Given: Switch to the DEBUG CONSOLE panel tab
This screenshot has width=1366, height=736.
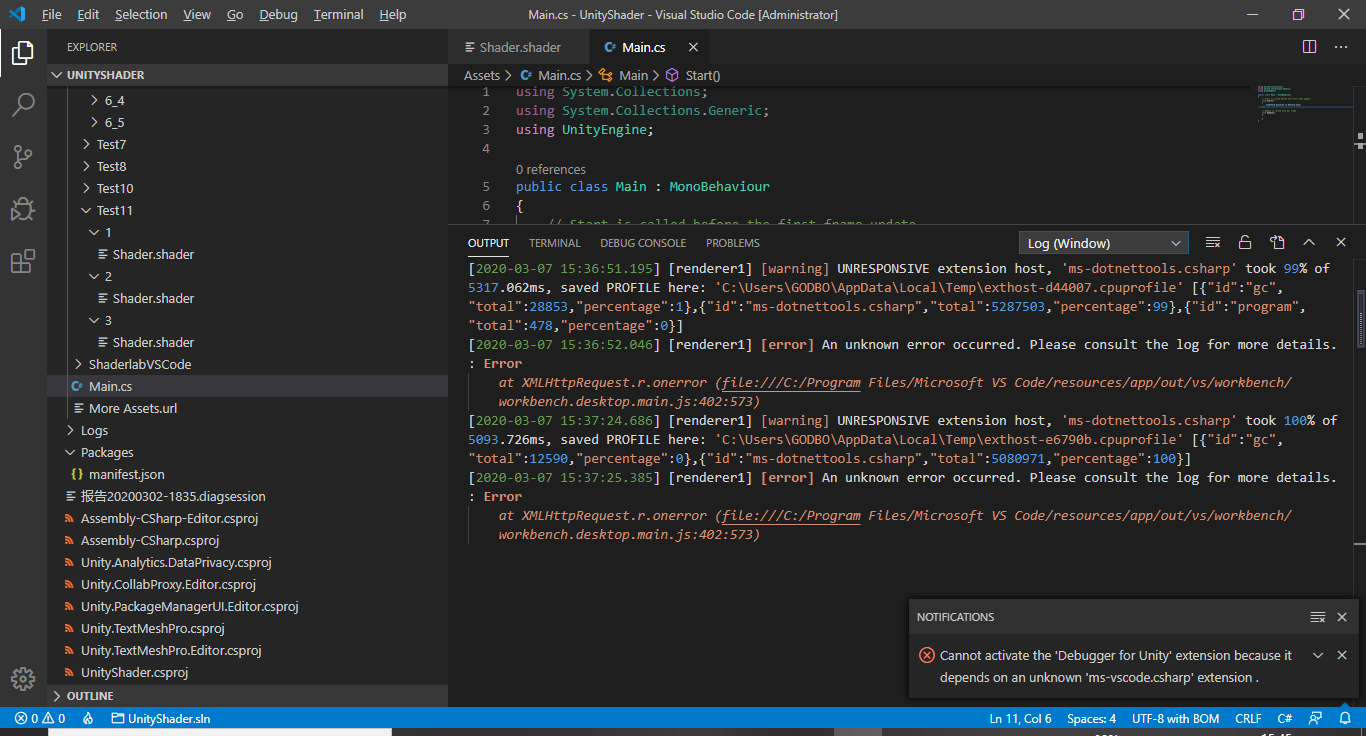Looking at the screenshot, I should [x=643, y=243].
